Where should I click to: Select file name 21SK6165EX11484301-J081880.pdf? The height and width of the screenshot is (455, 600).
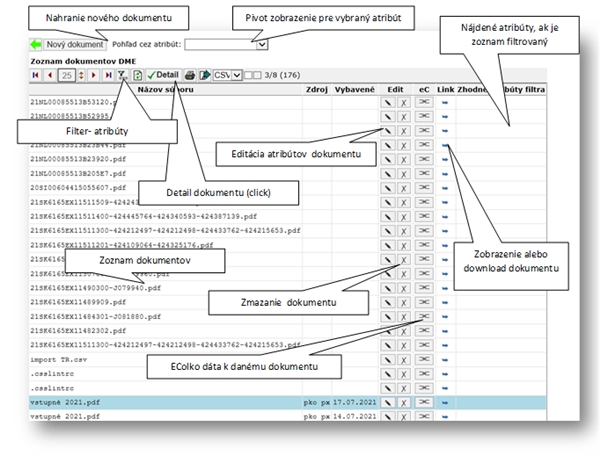(96, 317)
